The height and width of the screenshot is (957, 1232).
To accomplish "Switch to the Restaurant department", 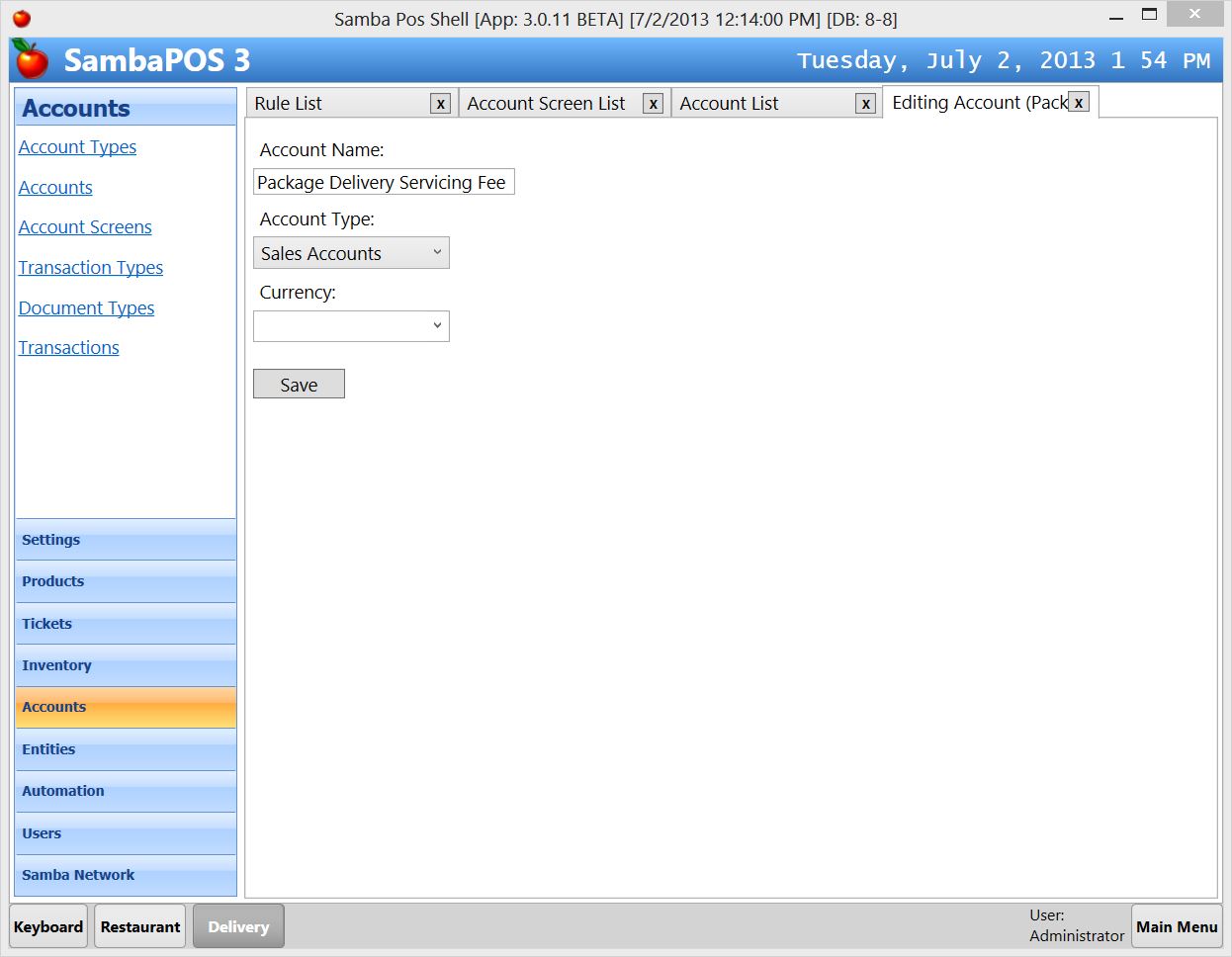I will [139, 926].
